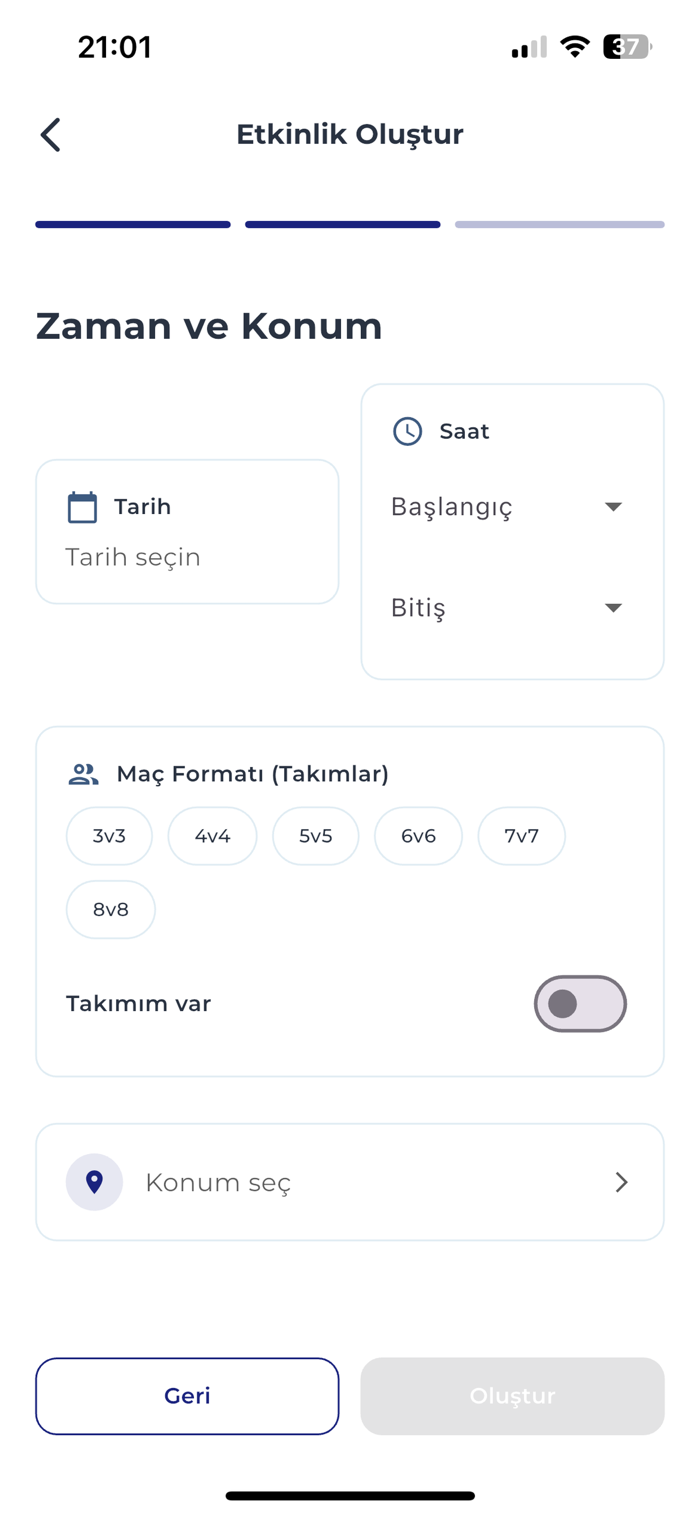This screenshot has width=700, height=1515.
Task: Tap the back arrow icon
Action: 51,135
